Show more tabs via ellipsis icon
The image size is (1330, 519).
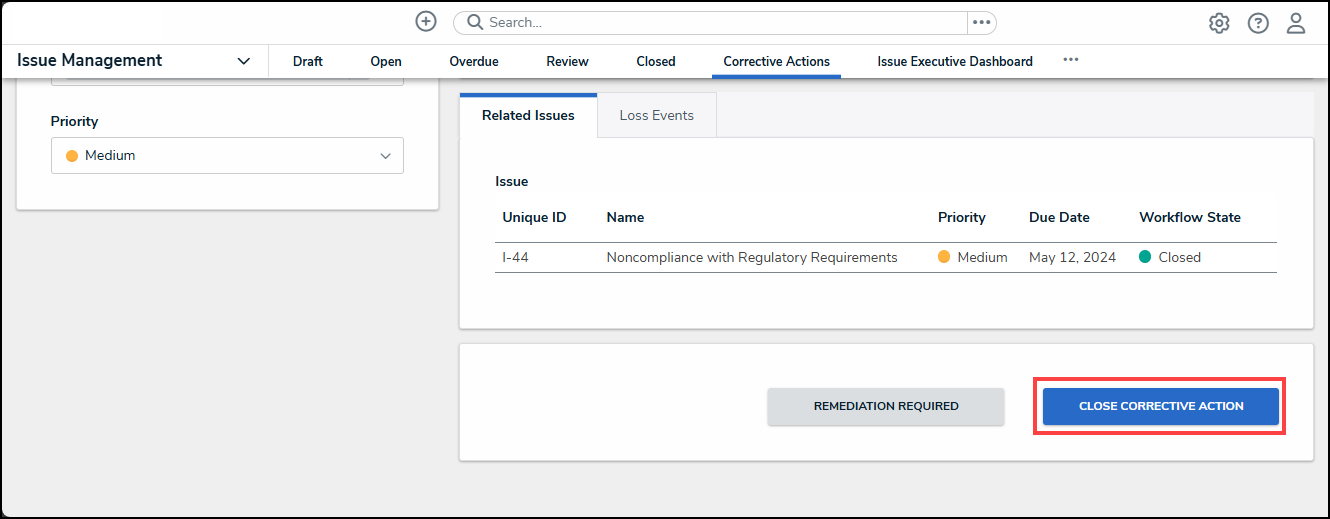click(x=1071, y=60)
